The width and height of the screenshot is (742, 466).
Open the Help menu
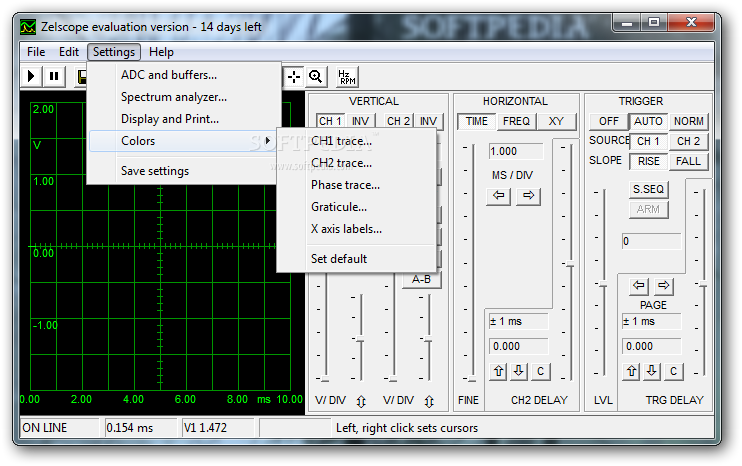[x=161, y=52]
